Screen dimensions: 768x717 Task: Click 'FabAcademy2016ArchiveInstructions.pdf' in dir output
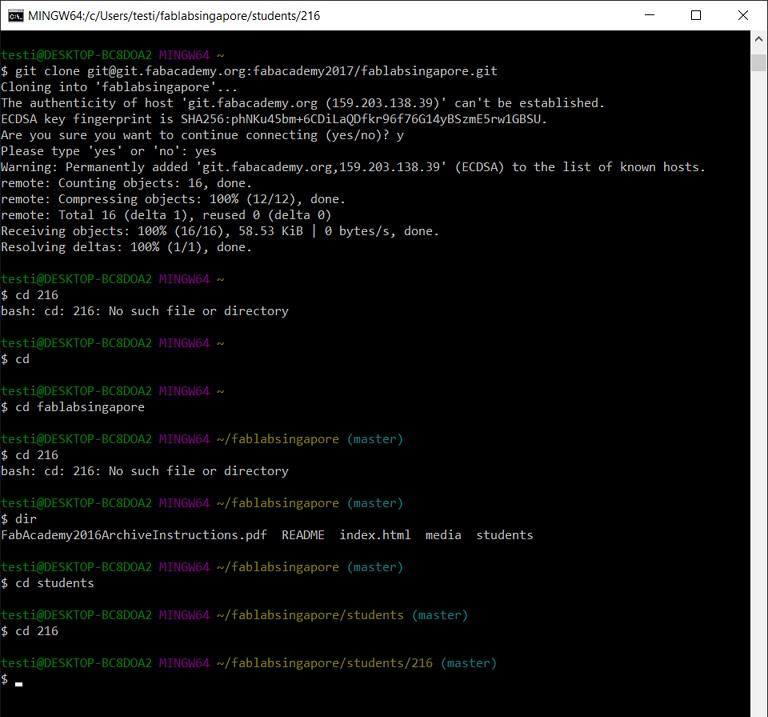pyautogui.click(x=134, y=535)
